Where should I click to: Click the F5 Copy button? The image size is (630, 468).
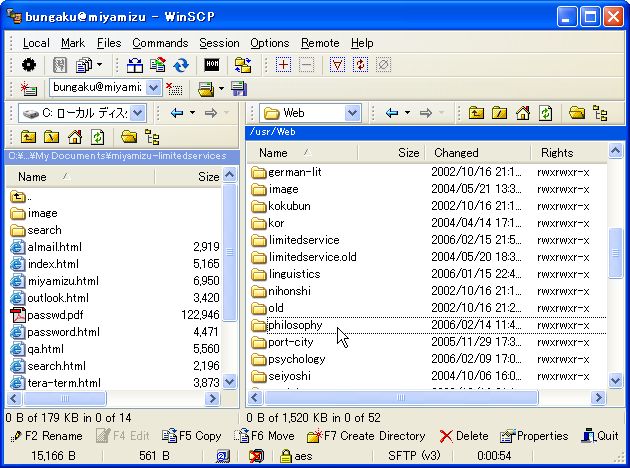192,436
